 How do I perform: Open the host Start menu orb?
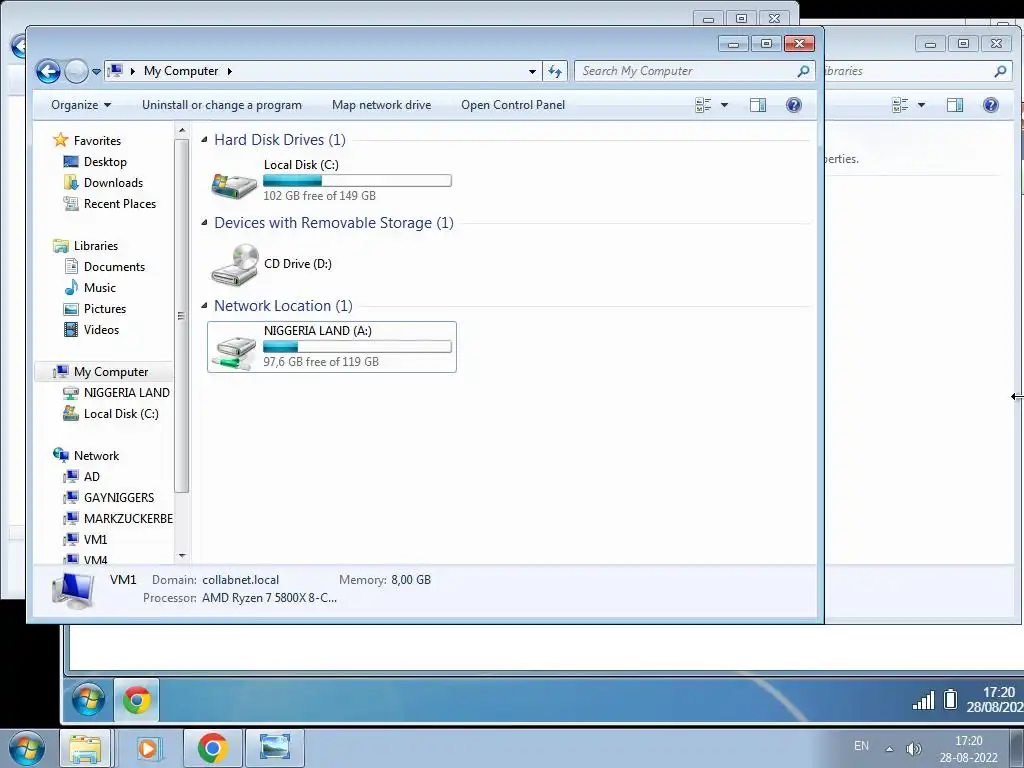pos(25,748)
